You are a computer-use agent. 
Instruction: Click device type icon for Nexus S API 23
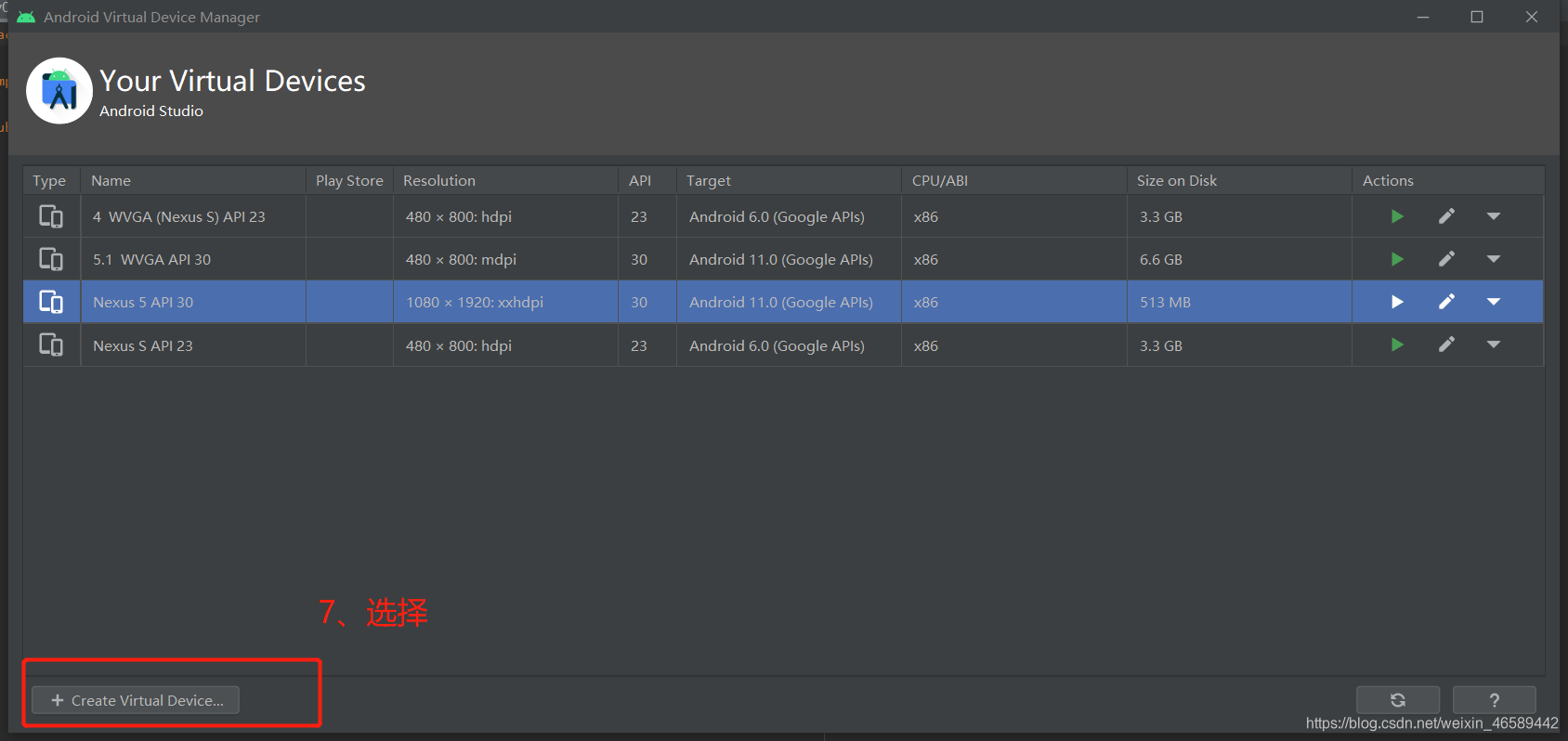(x=51, y=344)
